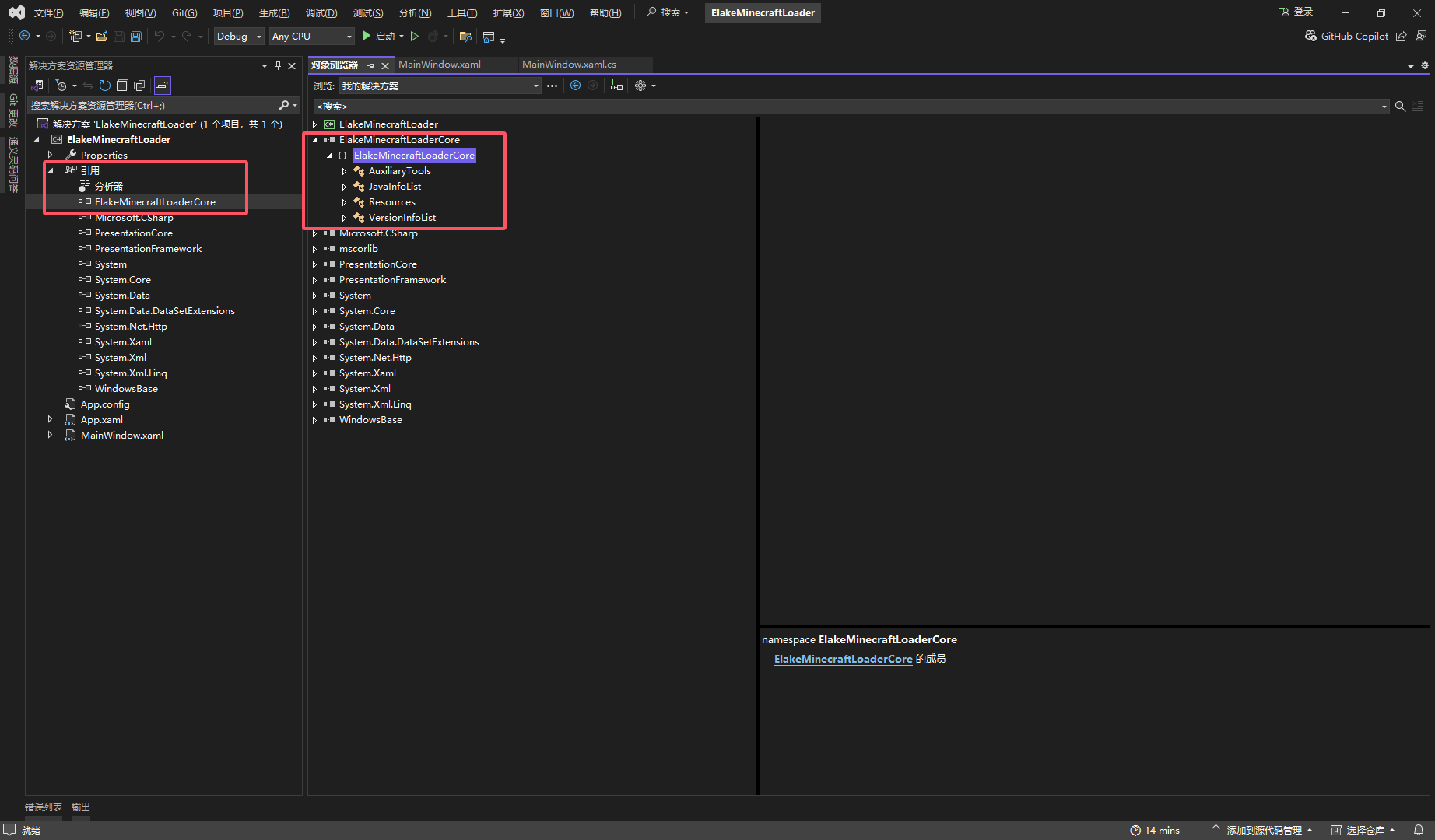
Task: Click the share/live share icon
Action: tap(1402, 36)
